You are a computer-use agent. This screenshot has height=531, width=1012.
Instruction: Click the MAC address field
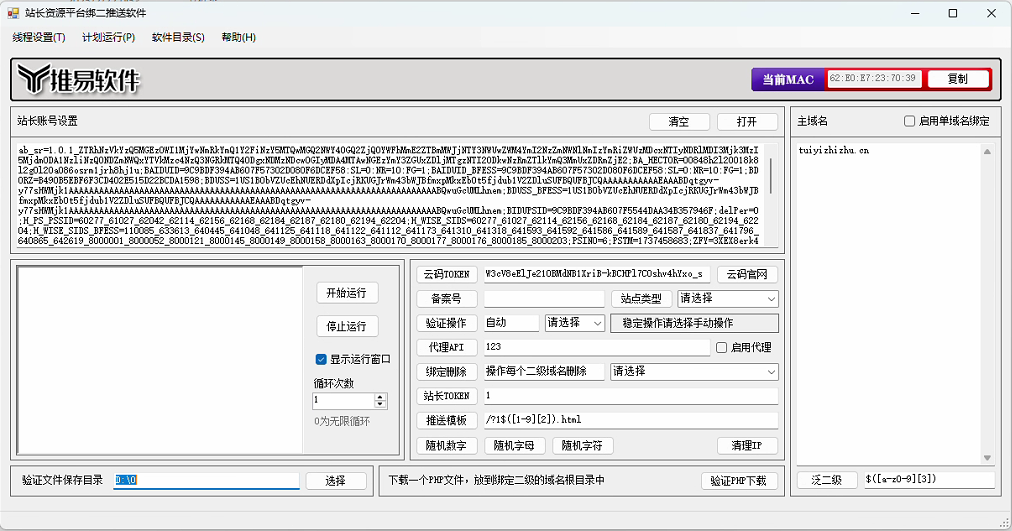874,78
